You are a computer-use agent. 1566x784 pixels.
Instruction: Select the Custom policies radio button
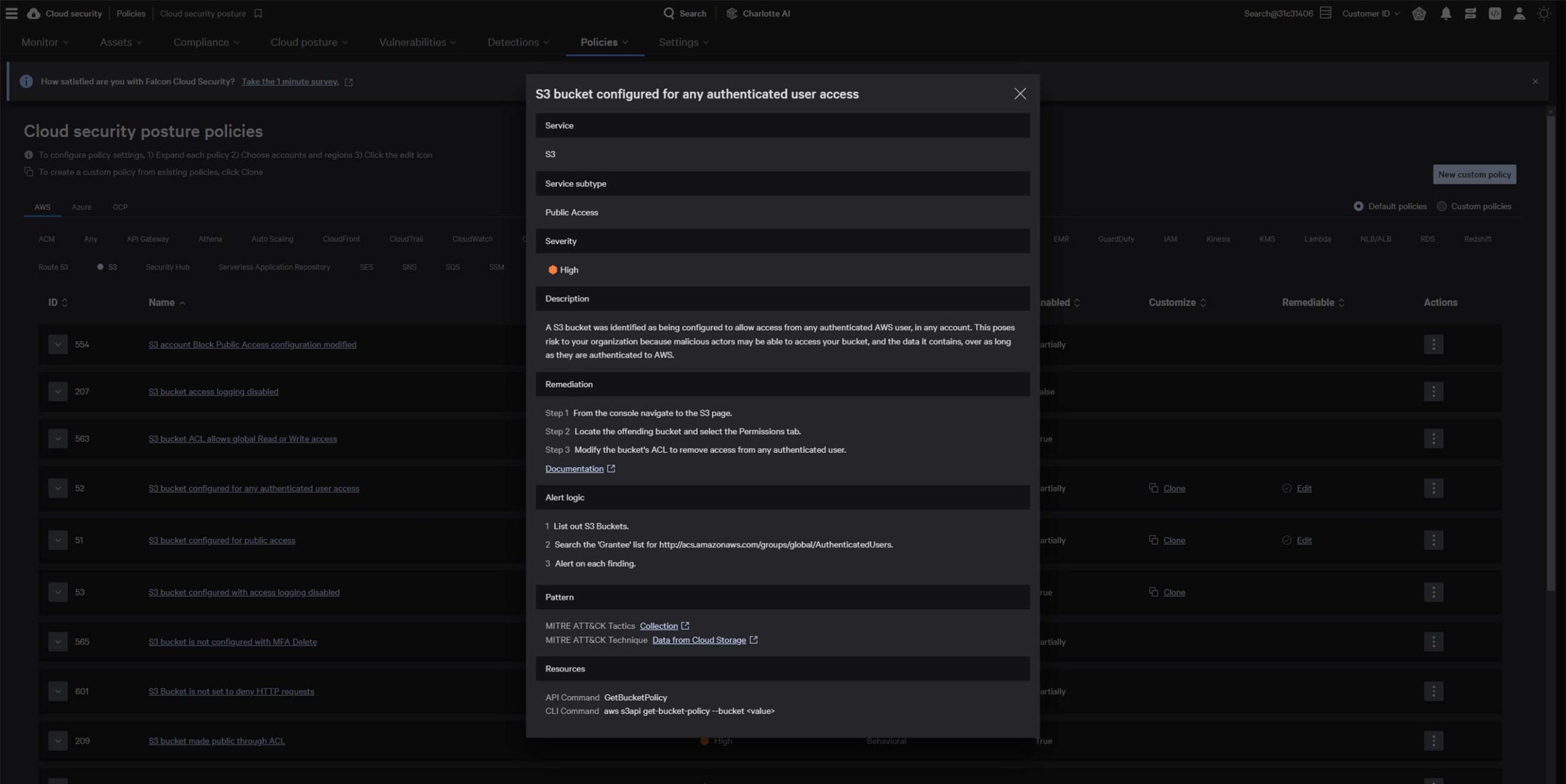[x=1441, y=206]
